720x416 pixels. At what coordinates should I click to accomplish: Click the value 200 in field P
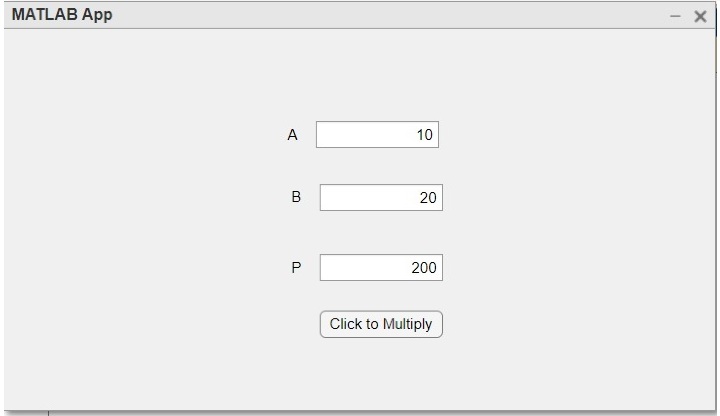point(424,268)
